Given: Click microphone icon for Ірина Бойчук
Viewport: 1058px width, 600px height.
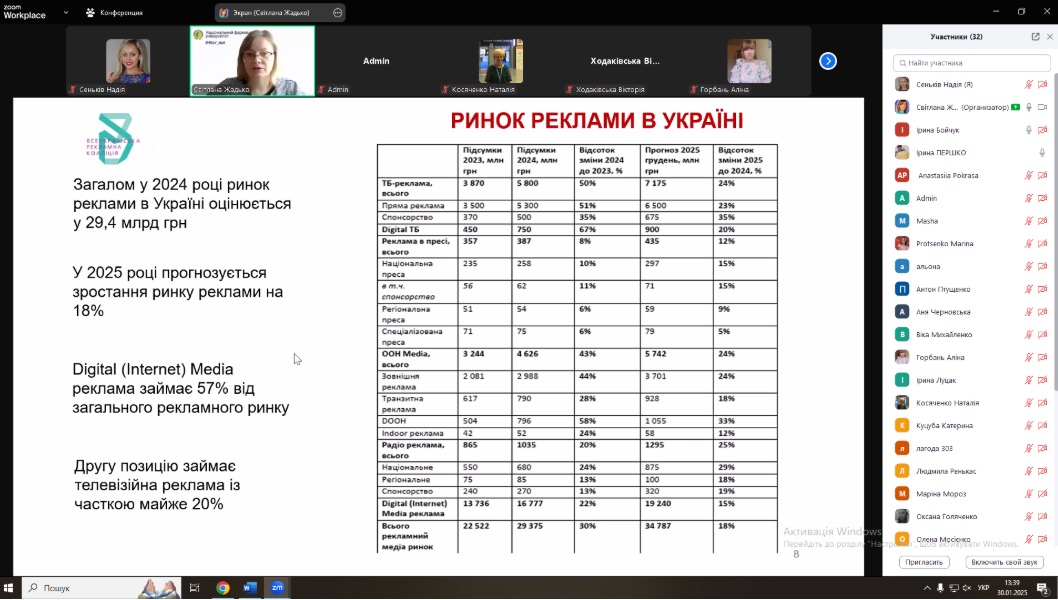Looking at the screenshot, I should click(x=1028, y=130).
